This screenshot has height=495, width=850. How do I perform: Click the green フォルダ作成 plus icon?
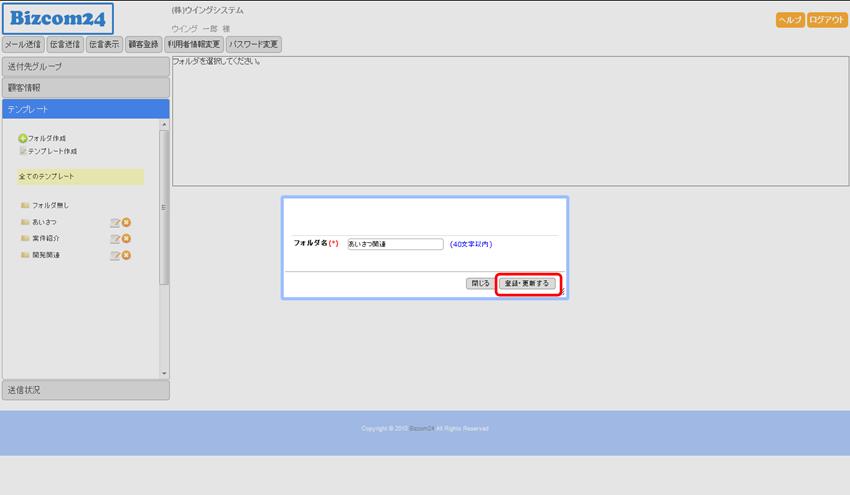(22, 138)
